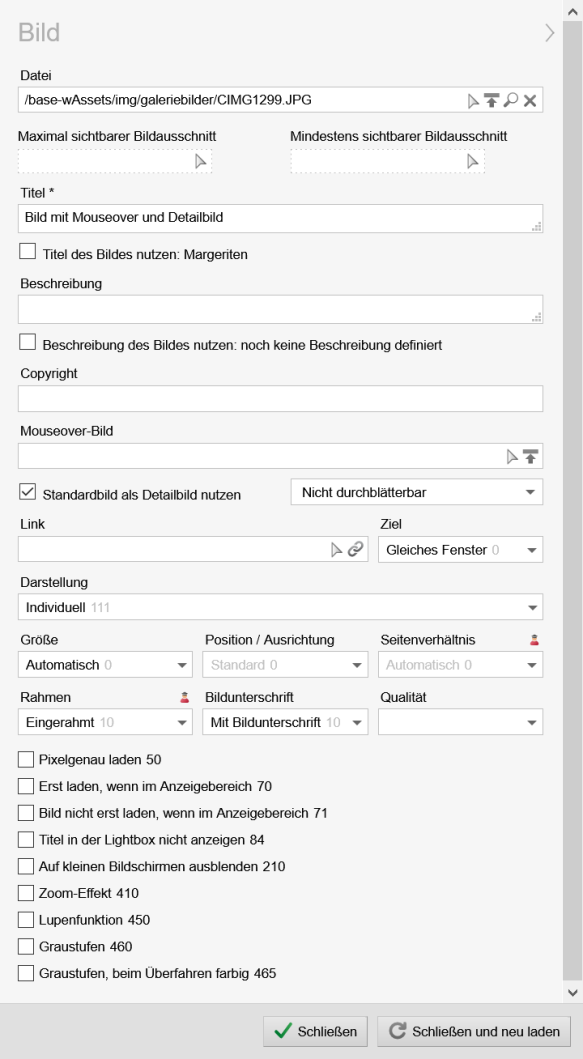Upload a new file into the Datei field
583x1059 pixels.
click(x=490, y=100)
